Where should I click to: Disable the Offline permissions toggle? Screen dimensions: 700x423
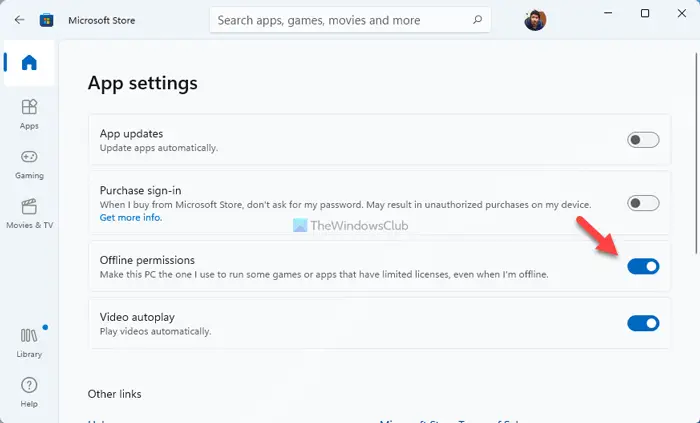[x=643, y=266]
